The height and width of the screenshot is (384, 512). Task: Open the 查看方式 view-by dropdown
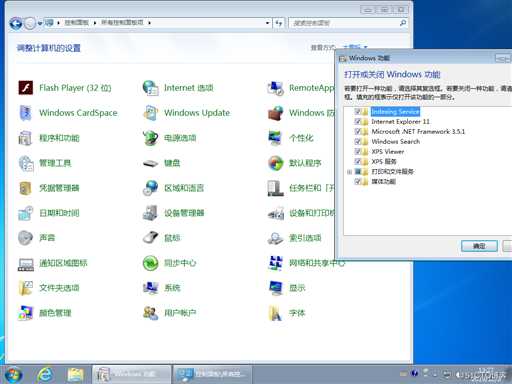point(355,47)
